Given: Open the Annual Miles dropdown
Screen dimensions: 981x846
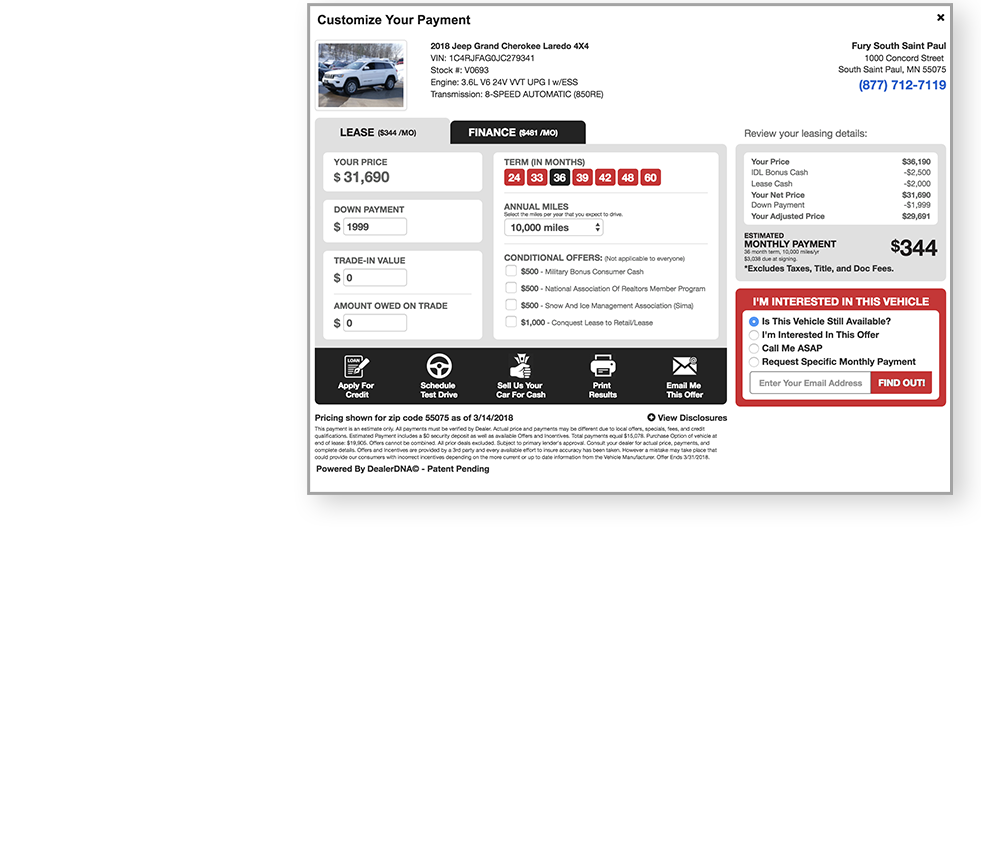Looking at the screenshot, I should click(x=554, y=228).
